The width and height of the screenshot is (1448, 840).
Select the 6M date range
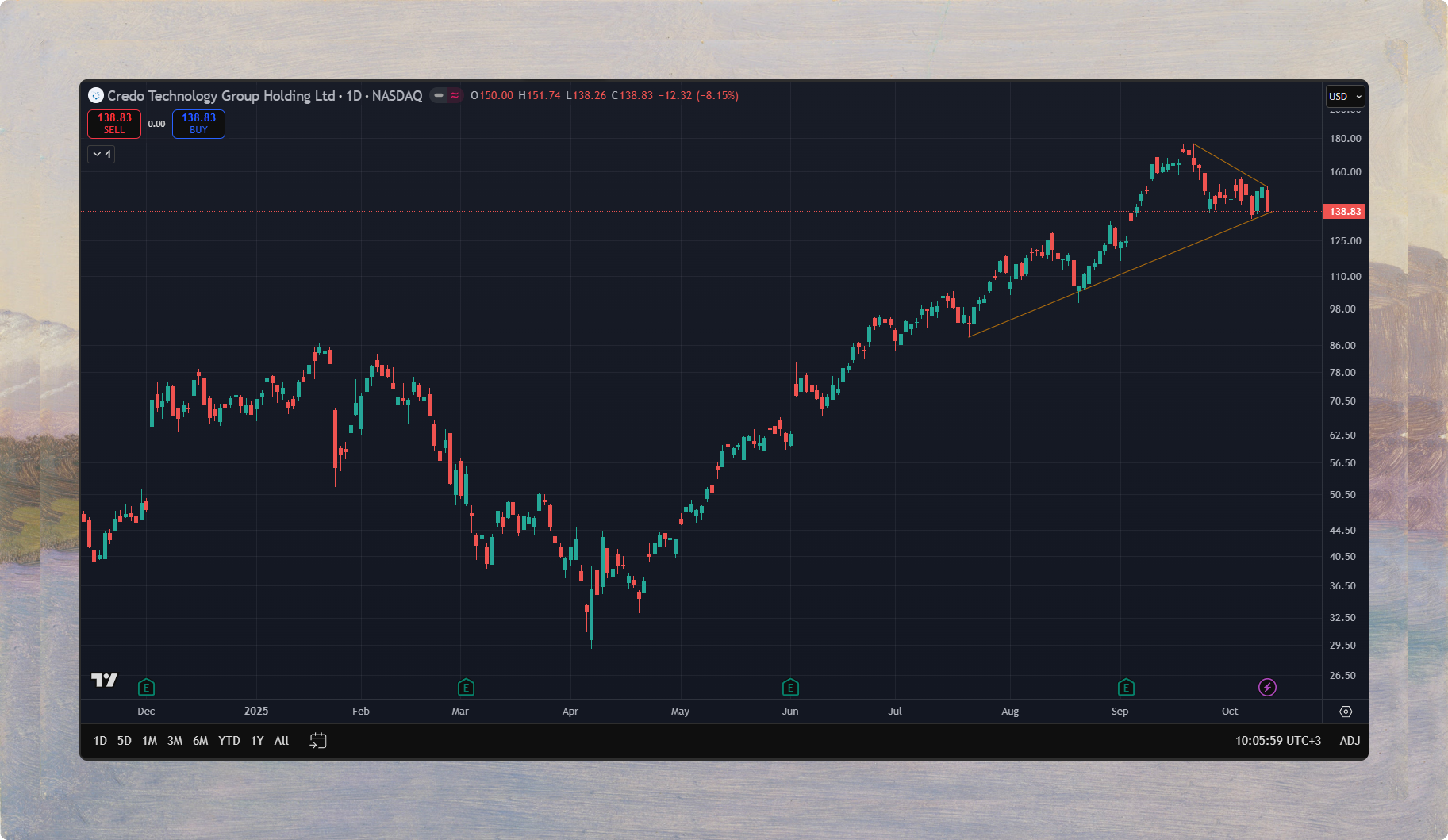[x=200, y=741]
